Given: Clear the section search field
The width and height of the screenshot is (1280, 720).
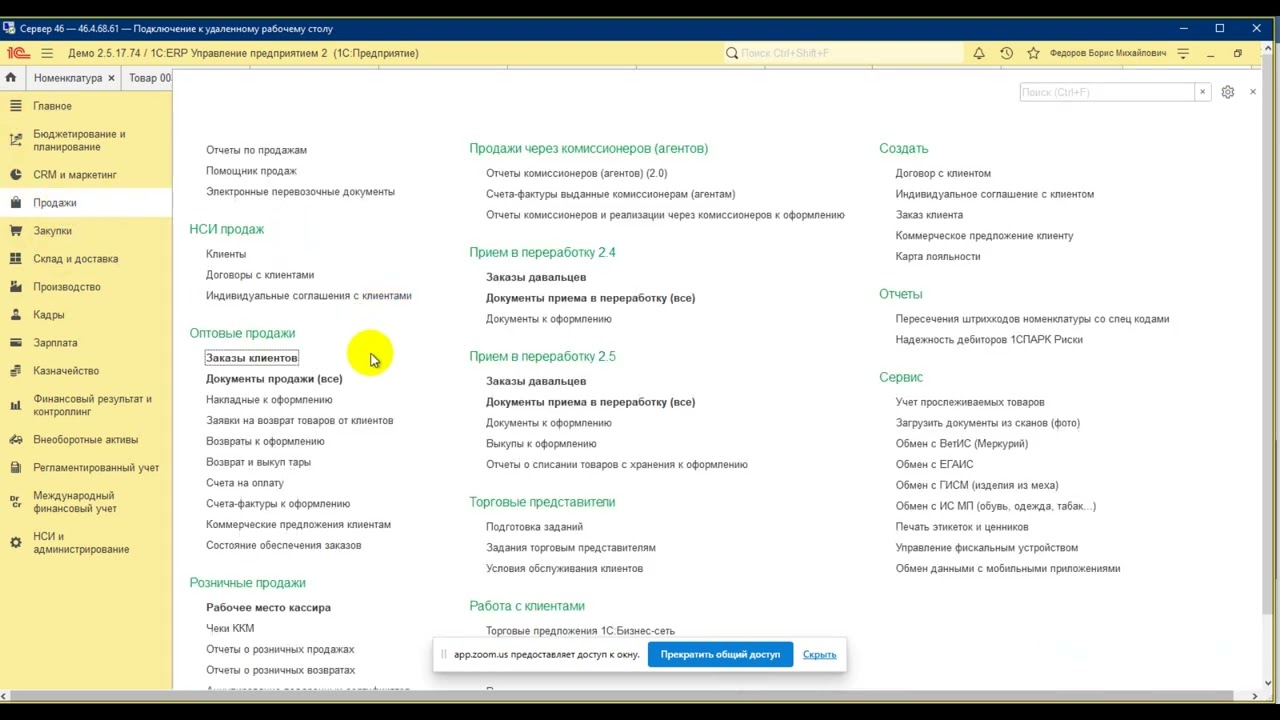Looking at the screenshot, I should point(1202,92).
